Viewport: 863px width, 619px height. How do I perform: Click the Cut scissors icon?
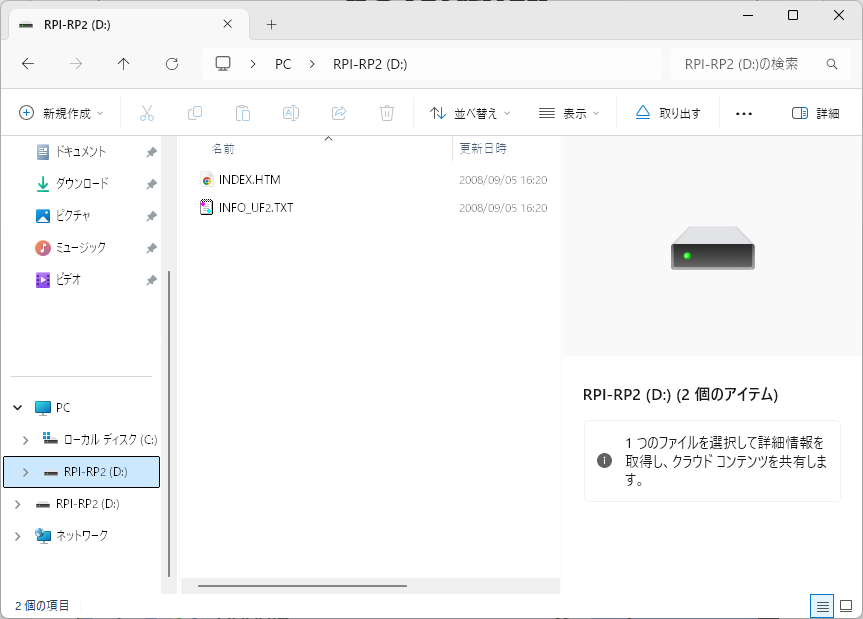[x=147, y=113]
